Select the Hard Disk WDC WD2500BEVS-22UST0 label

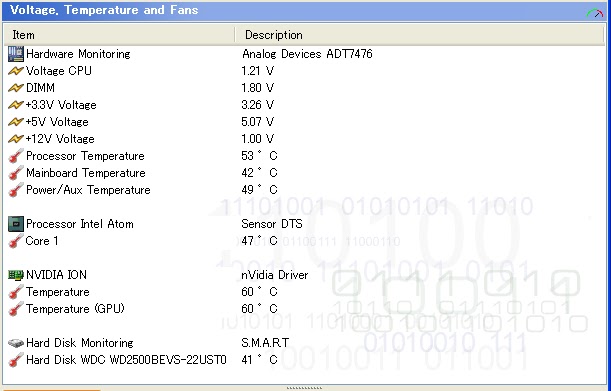[126, 360]
